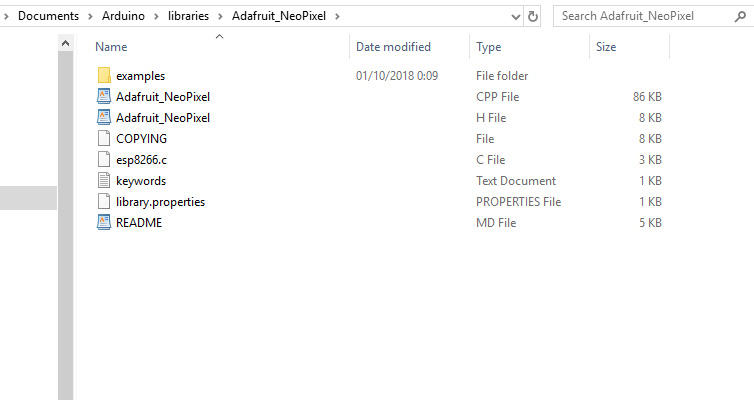Click the Search Adafruit_NeoPixel input field
The height and width of the screenshot is (400, 754).
[x=644, y=16]
